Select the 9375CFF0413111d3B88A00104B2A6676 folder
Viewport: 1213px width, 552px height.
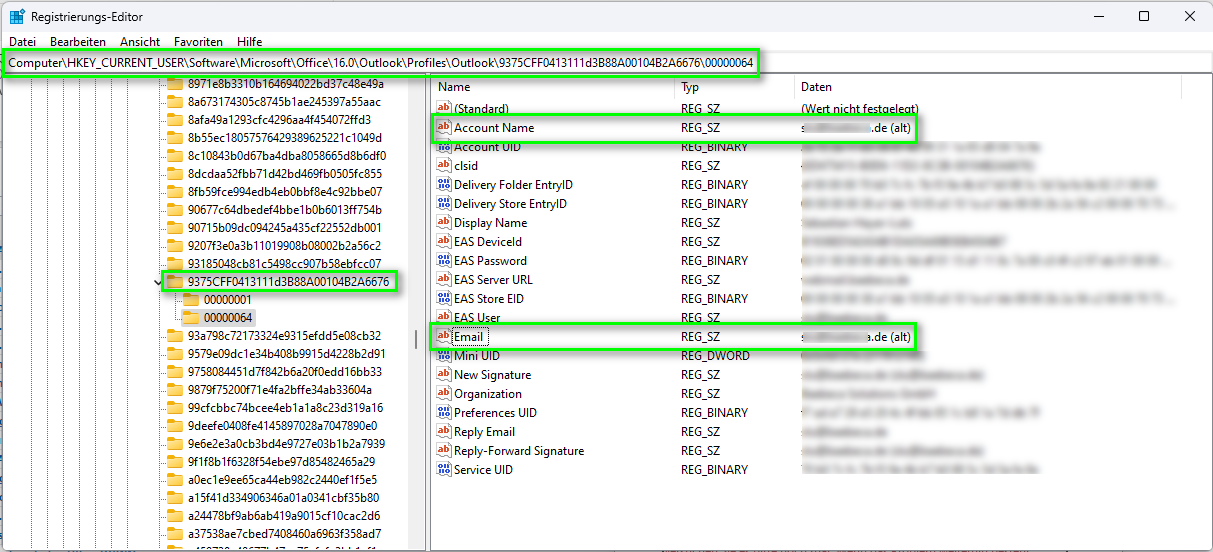pyautogui.click(x=288, y=282)
